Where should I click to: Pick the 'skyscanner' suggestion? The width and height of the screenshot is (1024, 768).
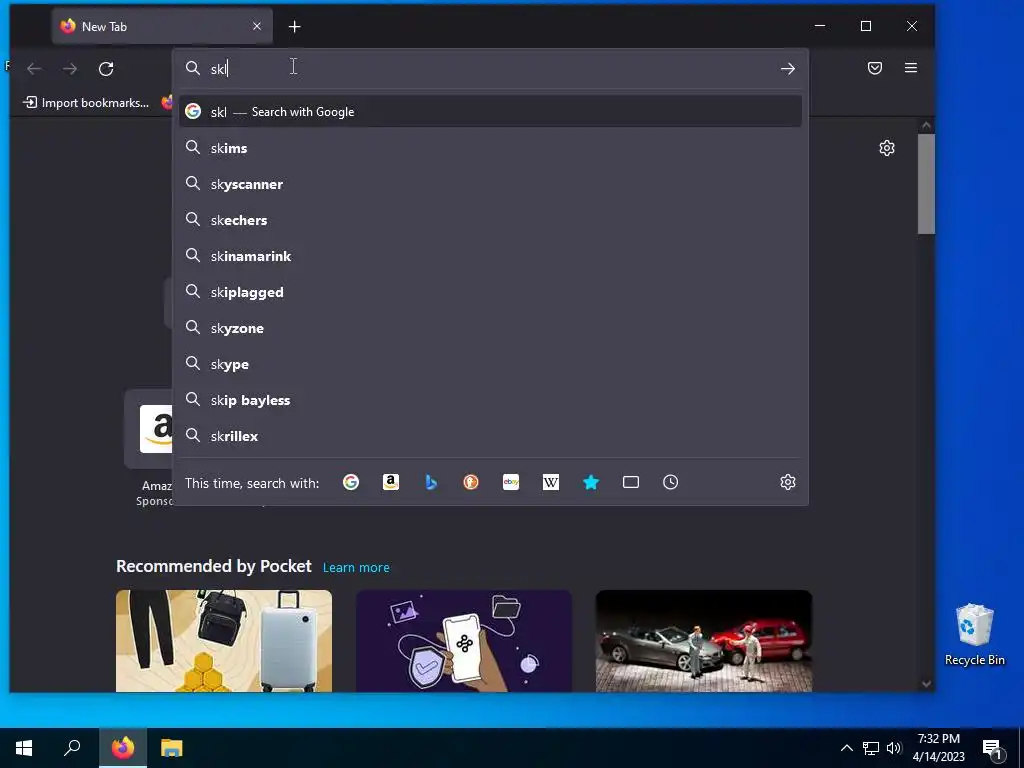click(x=490, y=184)
